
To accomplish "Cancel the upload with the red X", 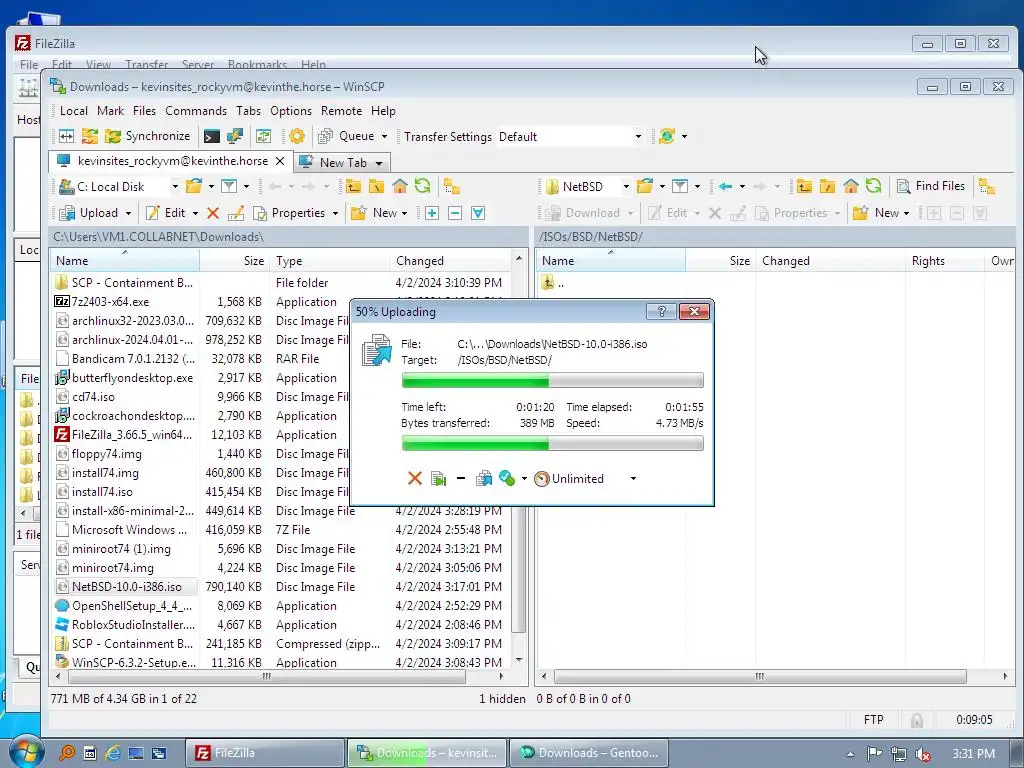I will (x=415, y=479).
